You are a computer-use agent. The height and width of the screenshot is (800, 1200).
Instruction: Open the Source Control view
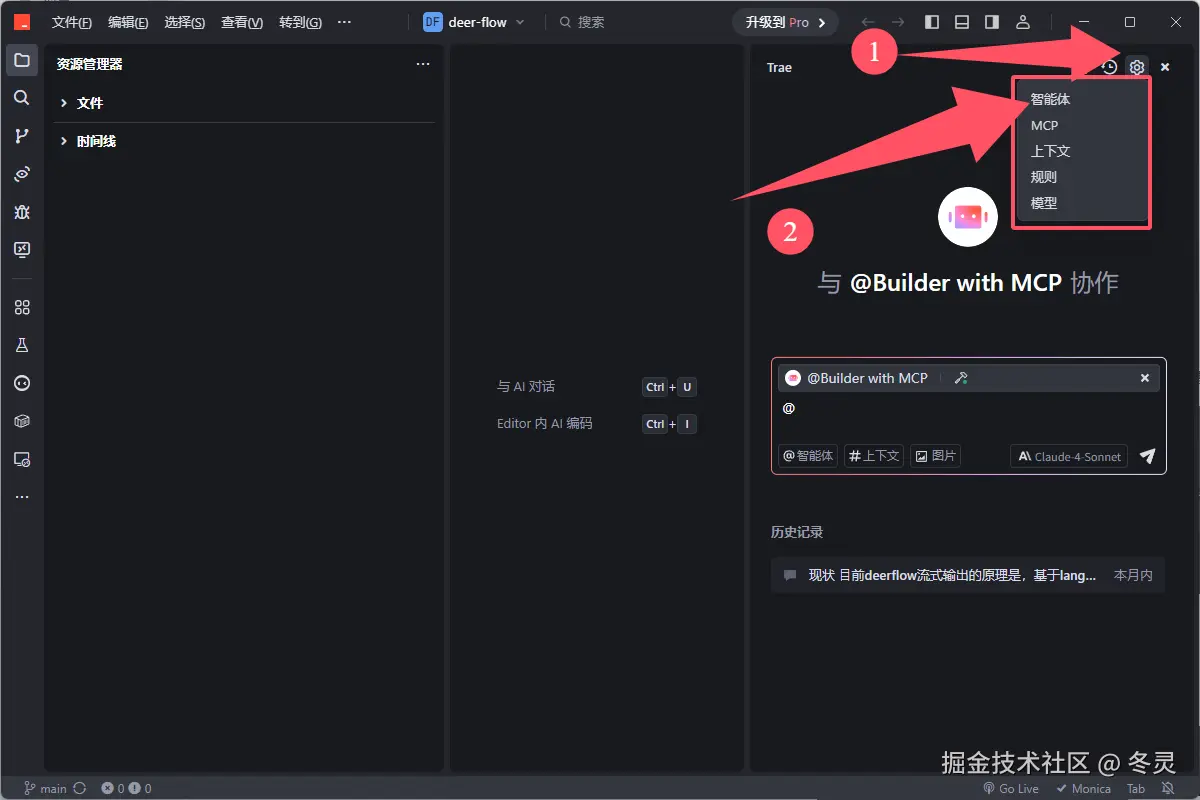[22, 136]
